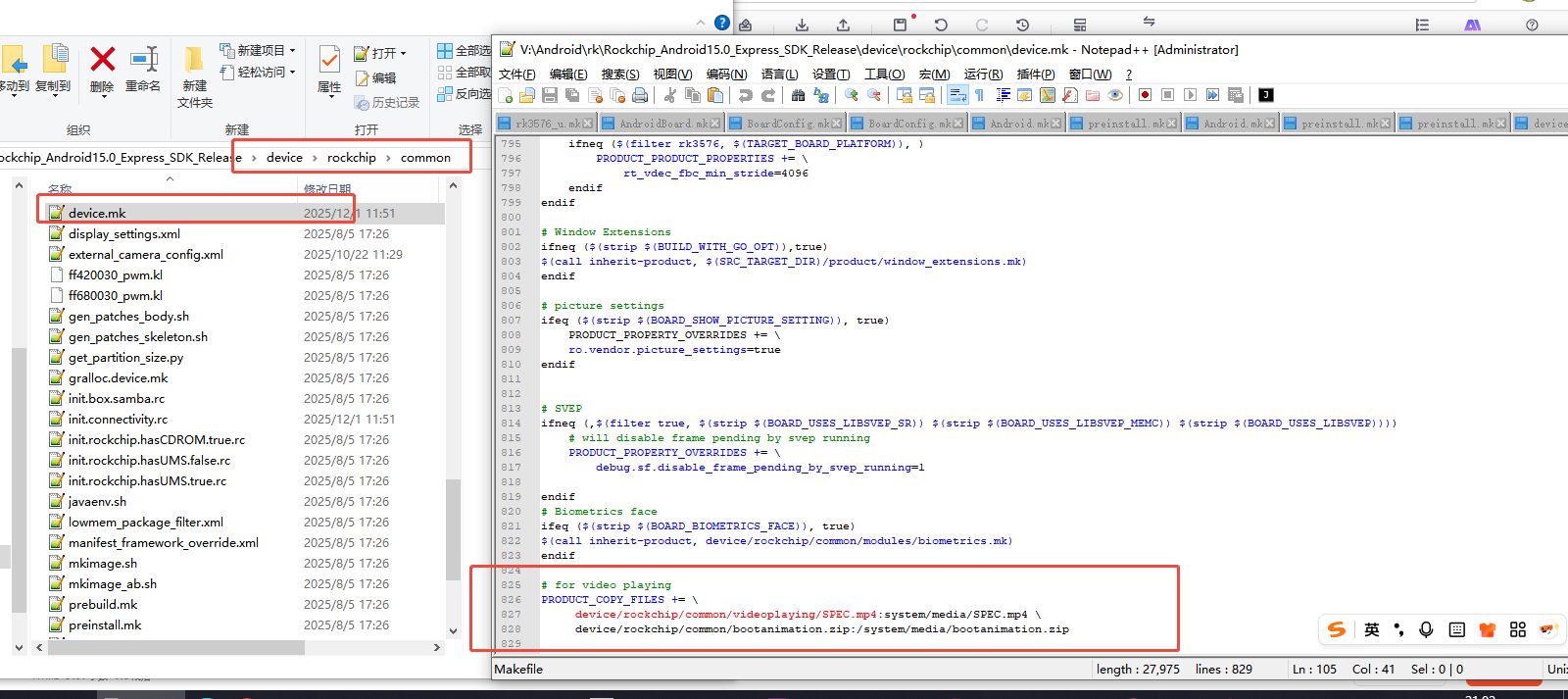Open the 搜索(S) menu
The height and width of the screenshot is (699, 1568).
coord(619,75)
